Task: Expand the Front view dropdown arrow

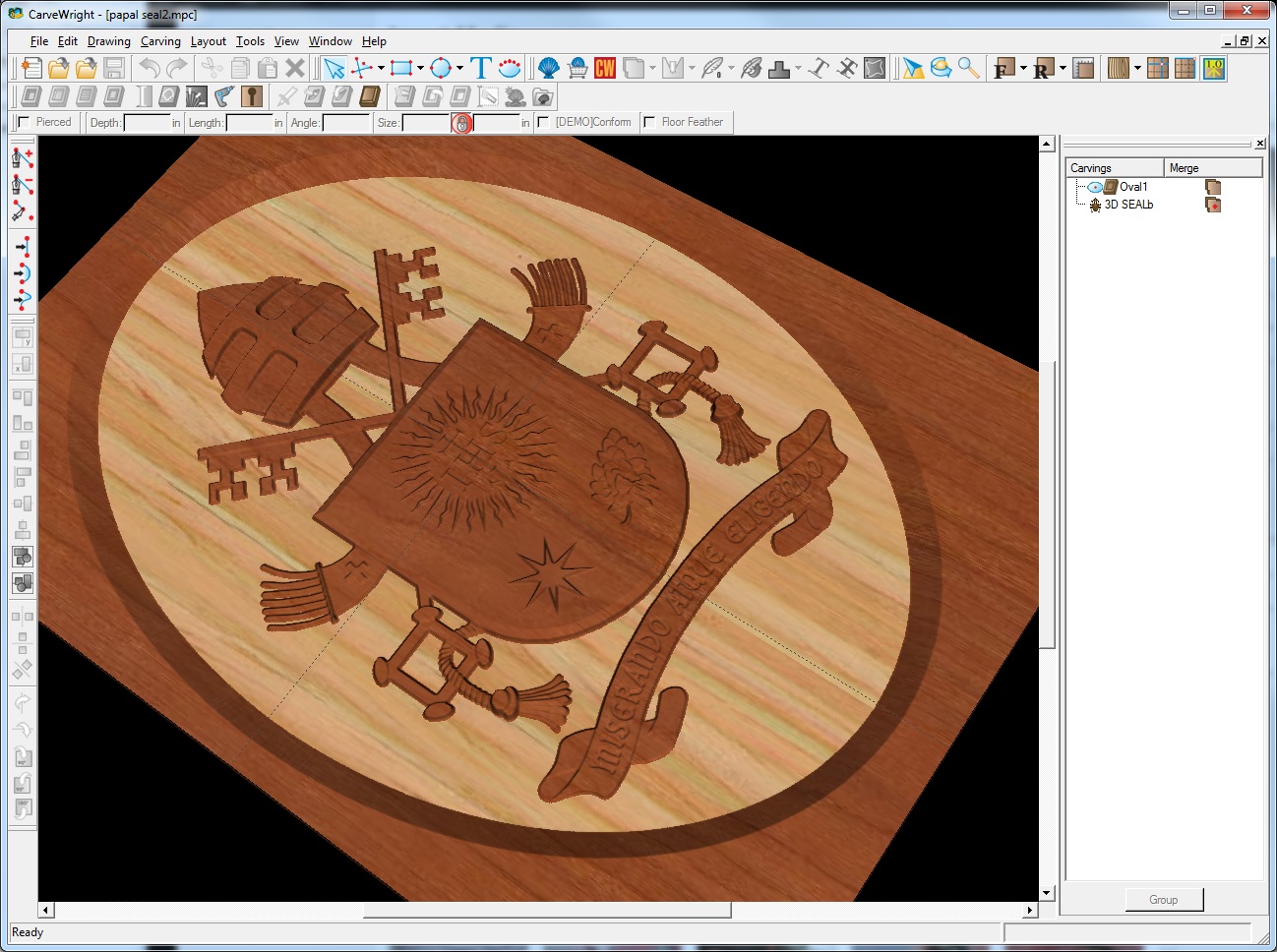Action: pyautogui.click(x=1023, y=69)
